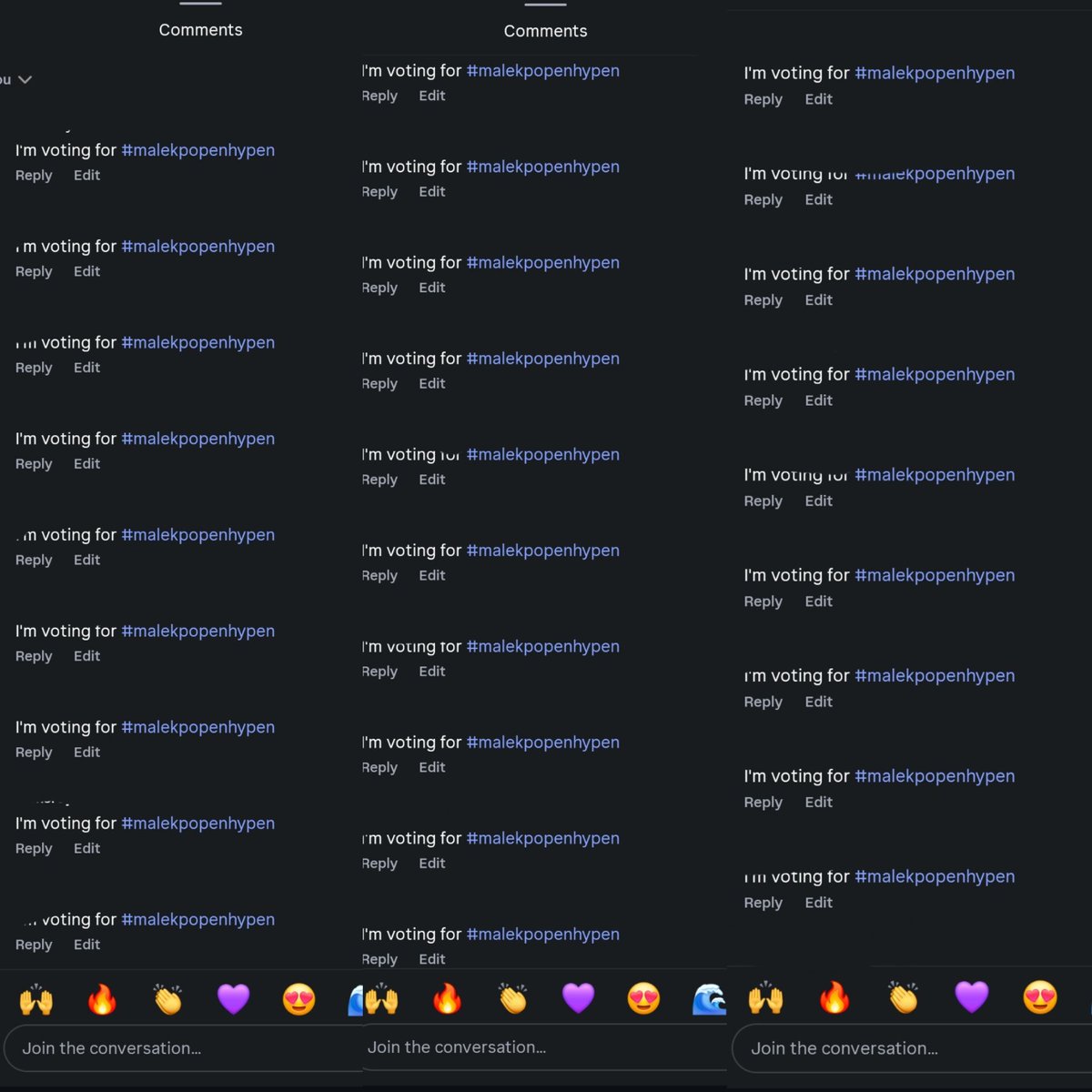The height and width of the screenshot is (1092, 1092).
Task: Focus 'Join the conversation' field in right screenshot
Action: pos(912,1048)
